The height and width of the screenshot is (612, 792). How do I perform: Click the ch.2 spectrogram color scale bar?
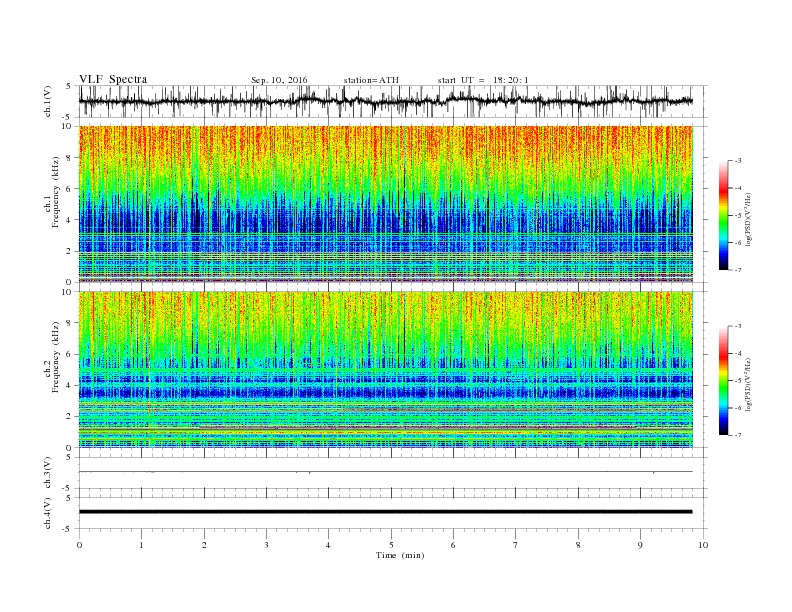click(724, 380)
